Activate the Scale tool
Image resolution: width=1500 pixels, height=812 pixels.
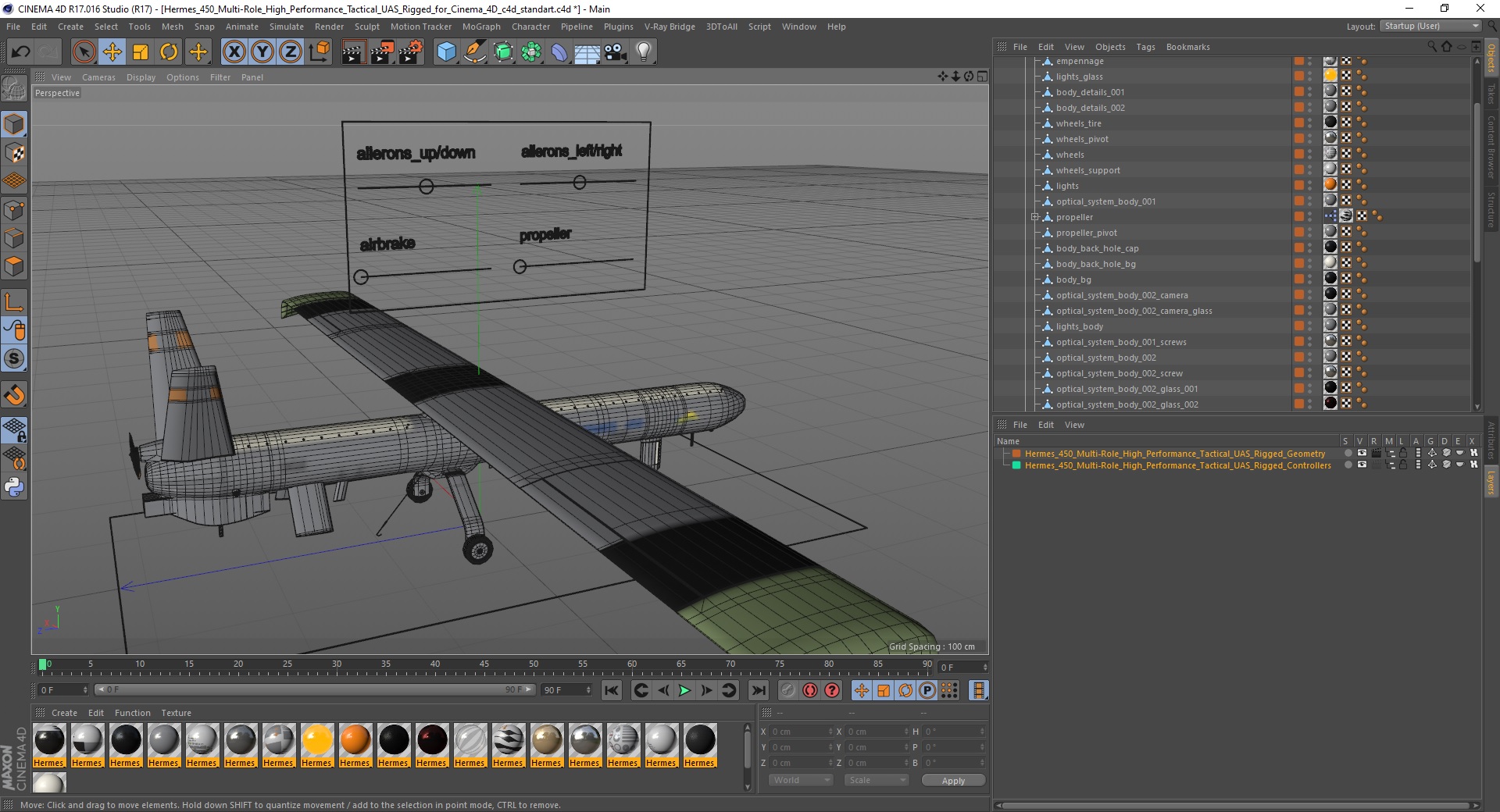[x=141, y=52]
